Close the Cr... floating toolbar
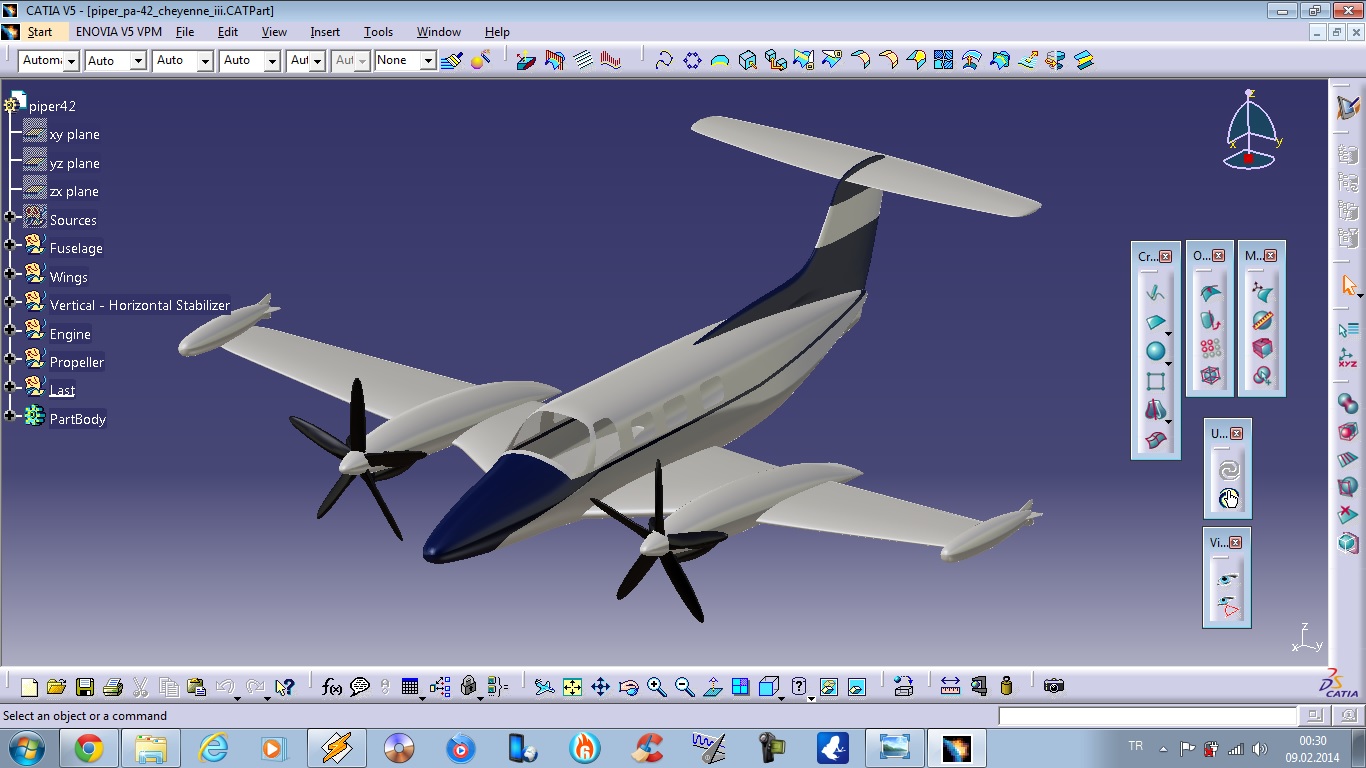Image resolution: width=1366 pixels, height=768 pixels. (1166, 257)
